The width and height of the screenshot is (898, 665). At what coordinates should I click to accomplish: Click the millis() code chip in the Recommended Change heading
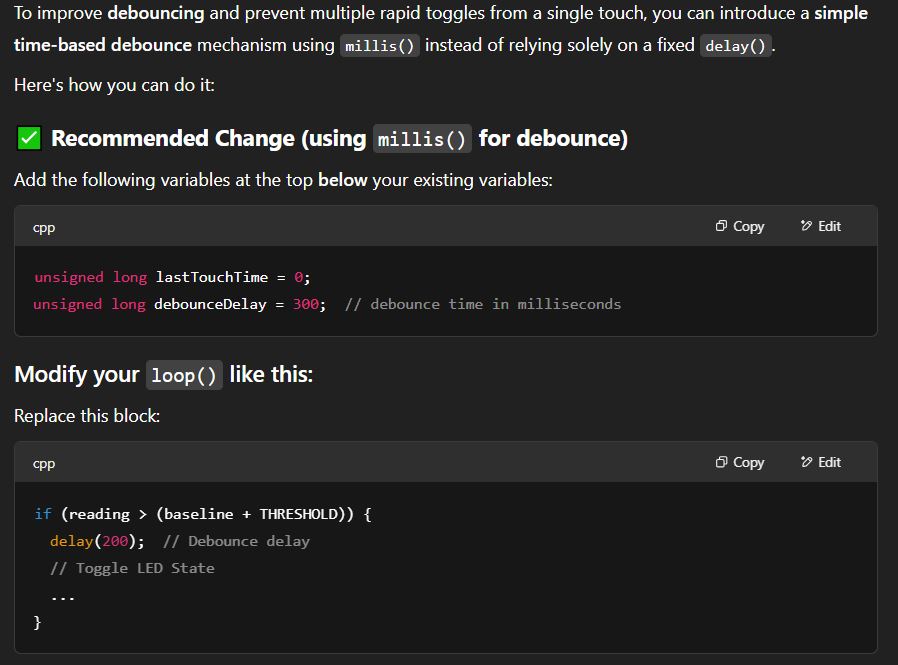422,139
